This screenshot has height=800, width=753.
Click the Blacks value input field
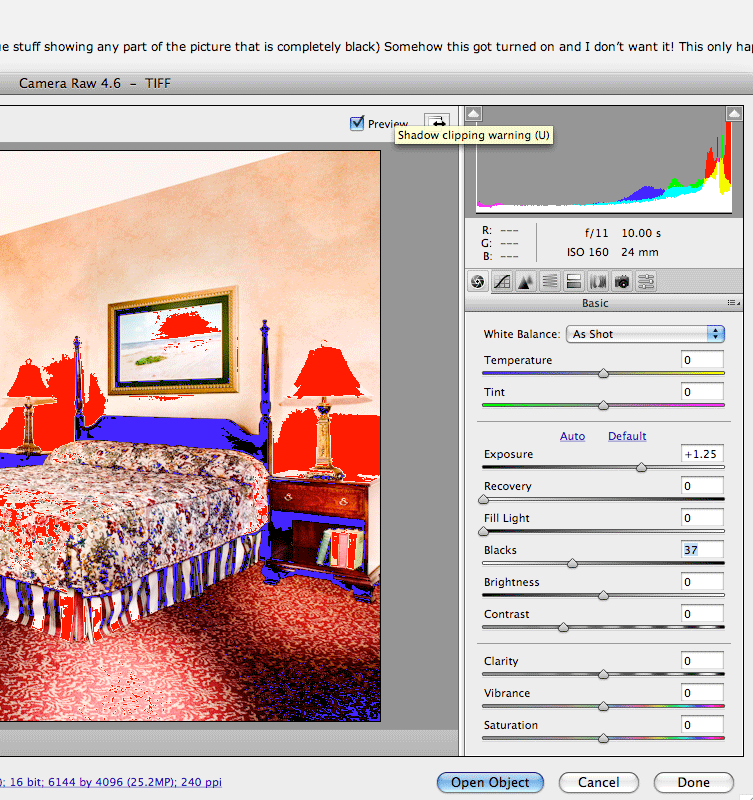(702, 550)
